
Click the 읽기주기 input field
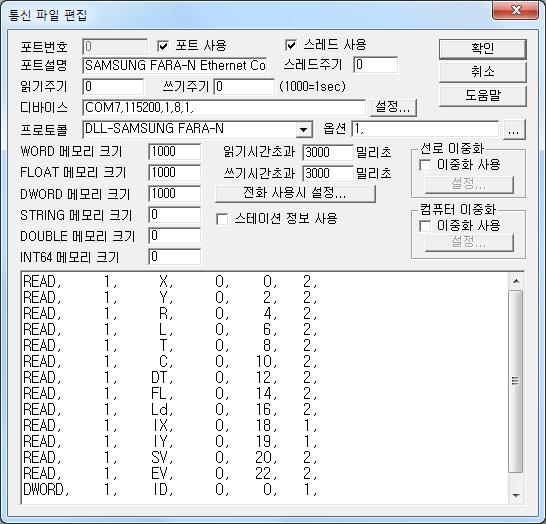click(113, 86)
